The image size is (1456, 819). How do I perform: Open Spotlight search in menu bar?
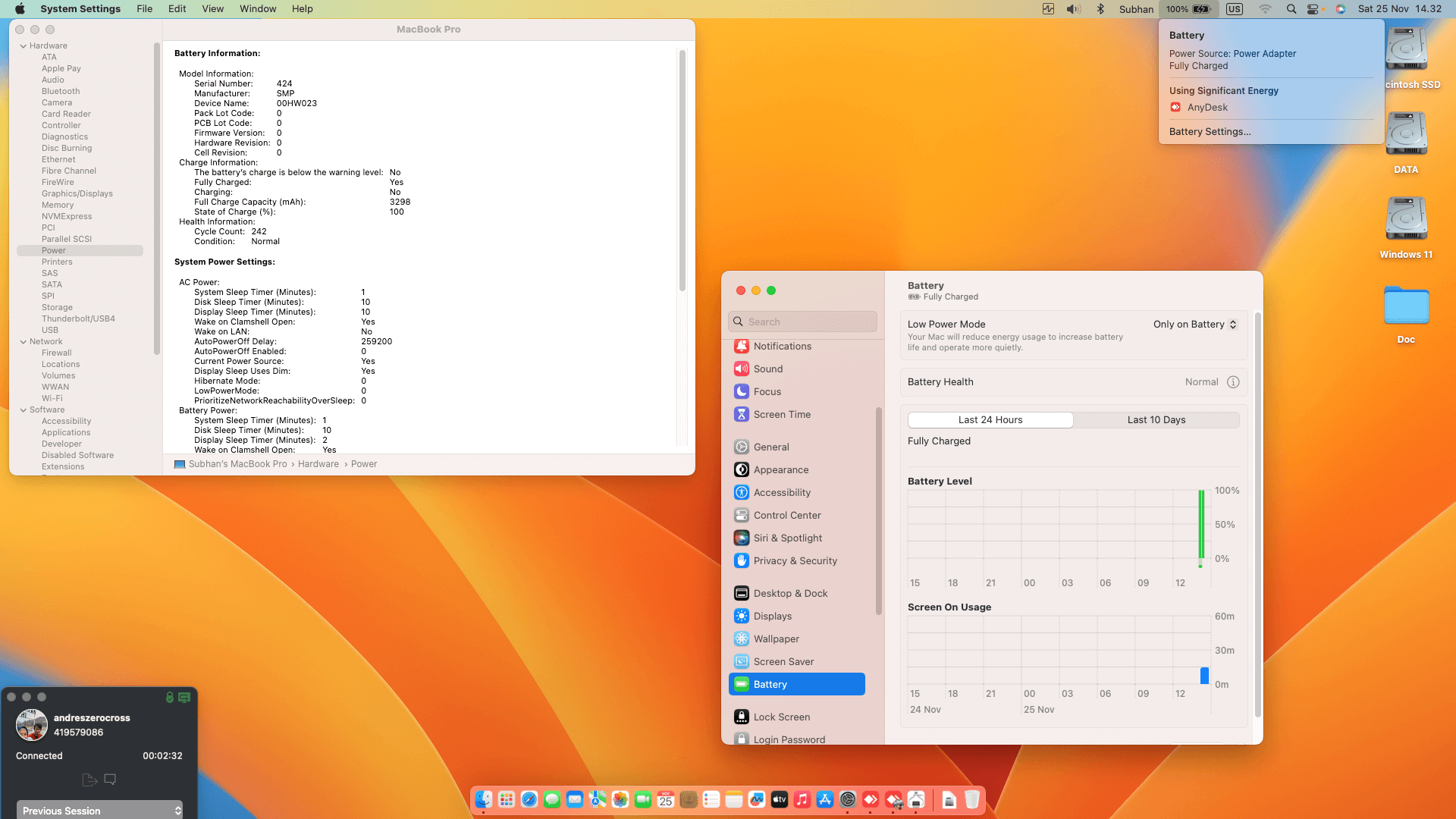[1291, 9]
